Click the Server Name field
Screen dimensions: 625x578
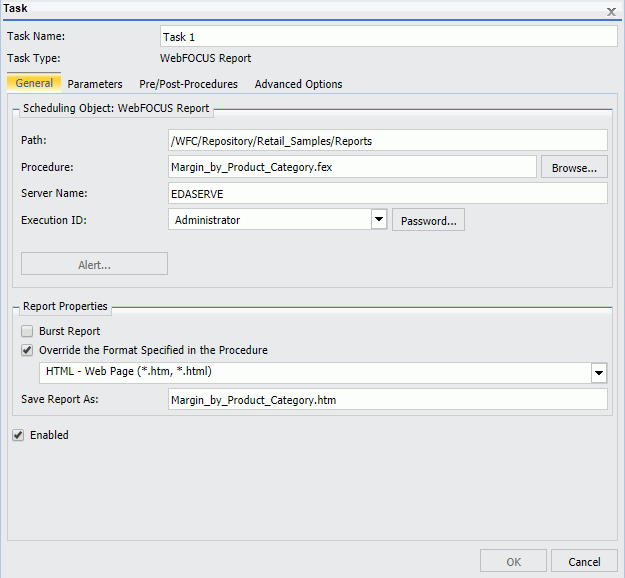click(x=388, y=193)
